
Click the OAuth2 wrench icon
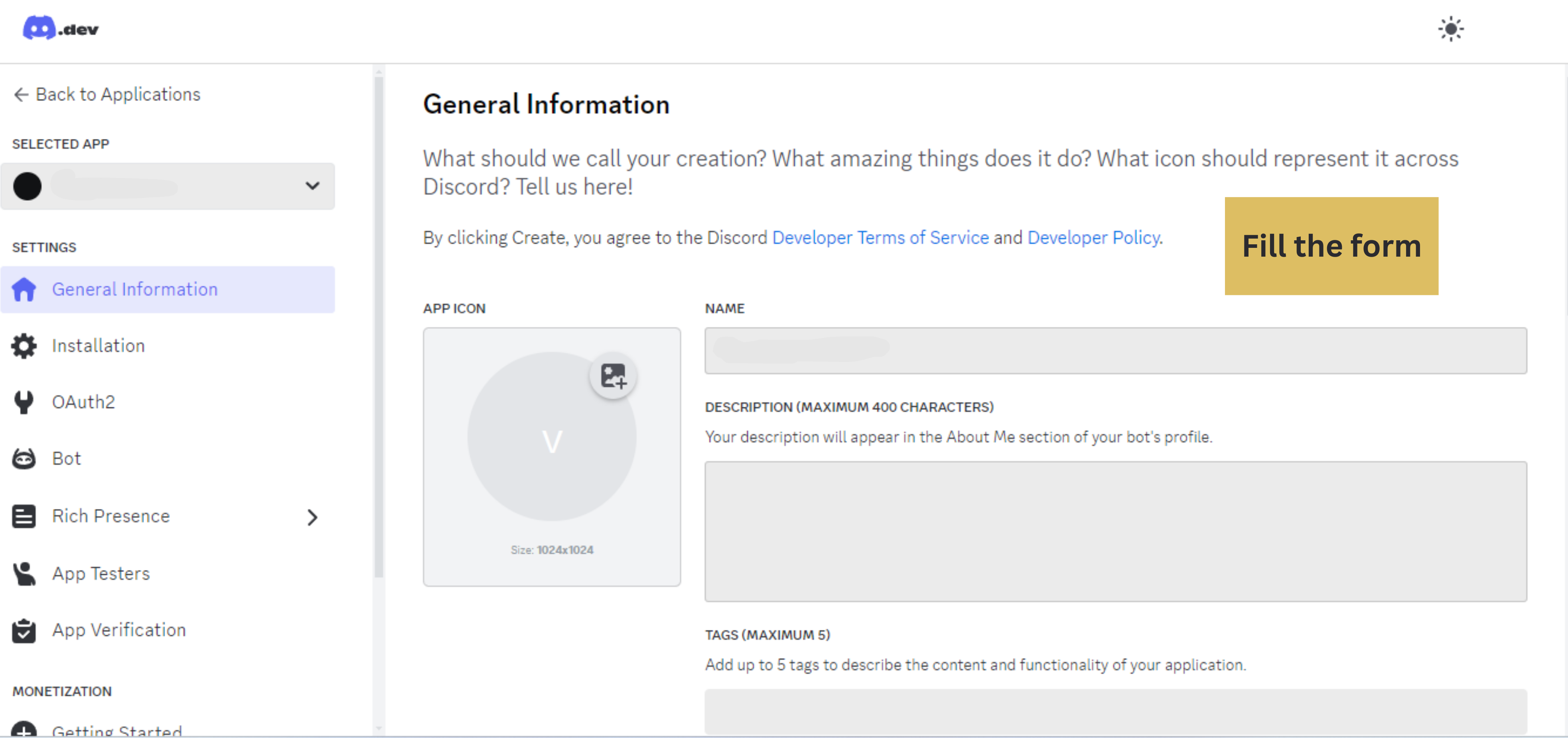tap(24, 402)
